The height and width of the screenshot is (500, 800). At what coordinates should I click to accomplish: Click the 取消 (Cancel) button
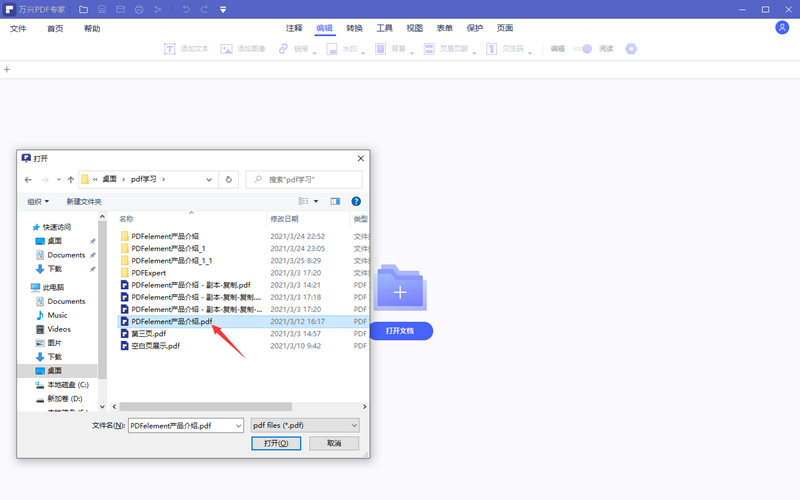coord(334,443)
